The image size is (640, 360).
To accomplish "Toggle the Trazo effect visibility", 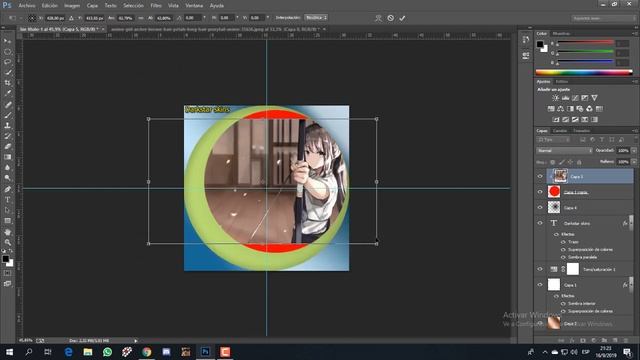I will click(563, 242).
